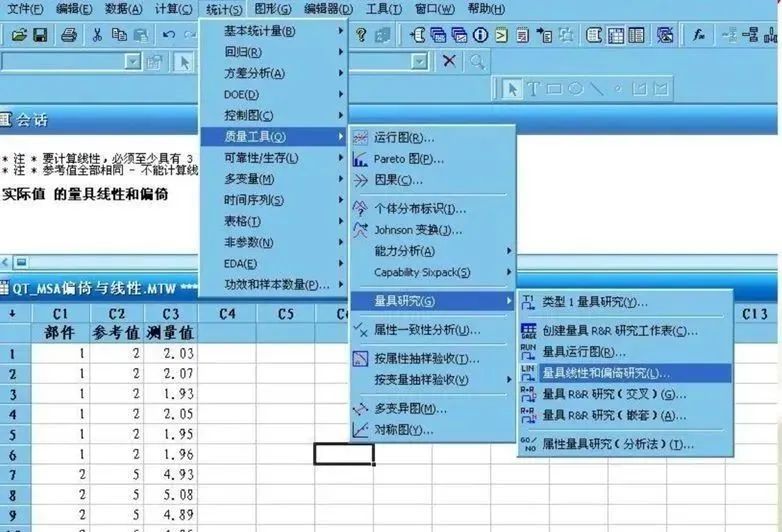Click the History '>' toolbar icon

click(501, 35)
